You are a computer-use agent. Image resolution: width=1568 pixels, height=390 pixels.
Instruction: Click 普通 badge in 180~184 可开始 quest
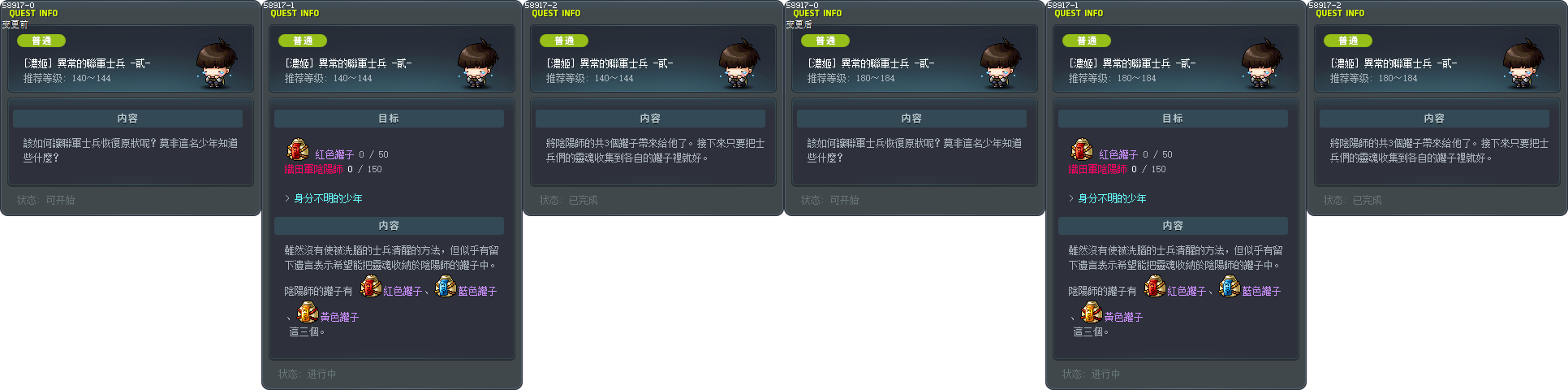click(825, 41)
